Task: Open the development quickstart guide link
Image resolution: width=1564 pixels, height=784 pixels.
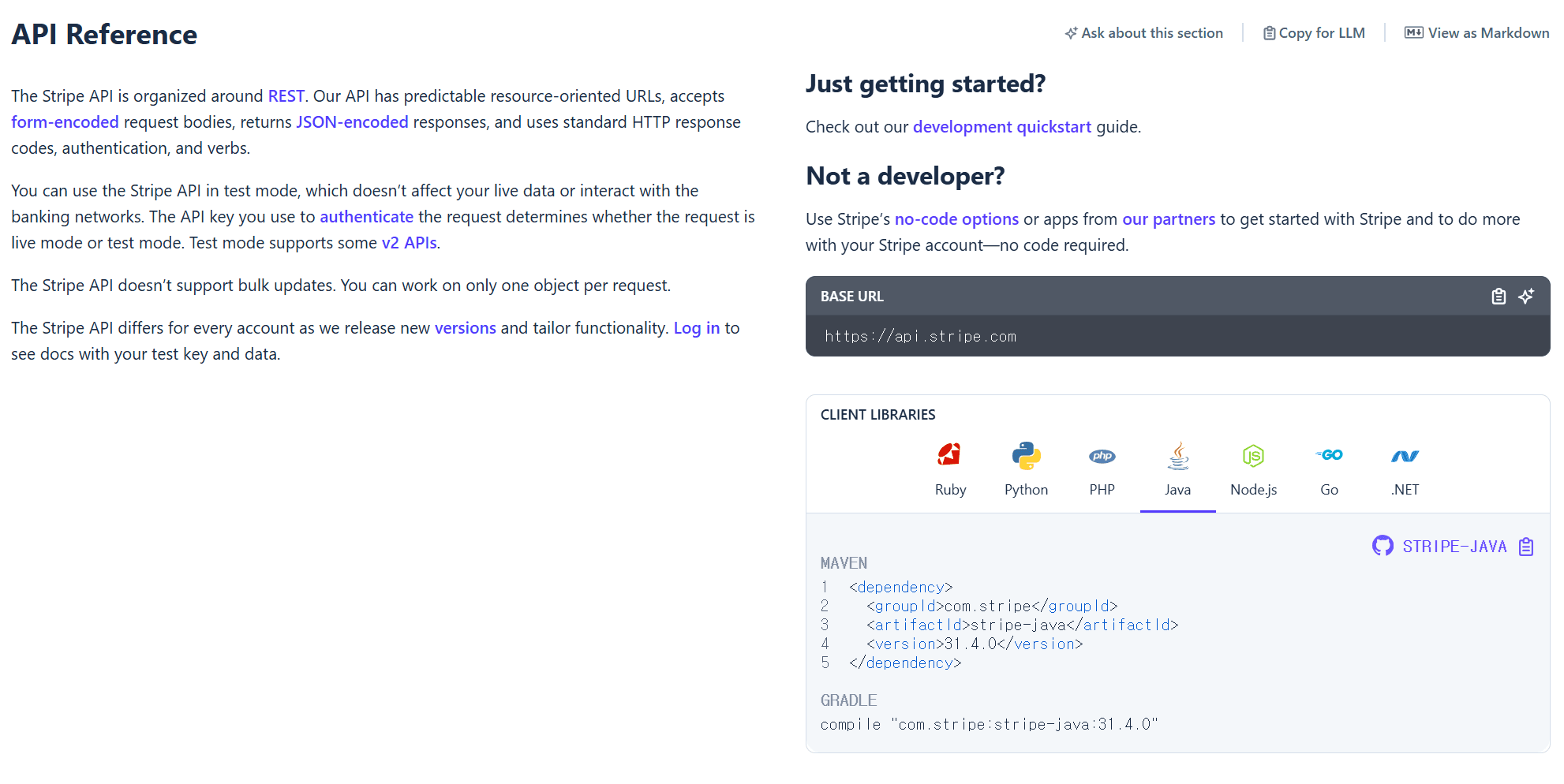Action: (x=1001, y=126)
